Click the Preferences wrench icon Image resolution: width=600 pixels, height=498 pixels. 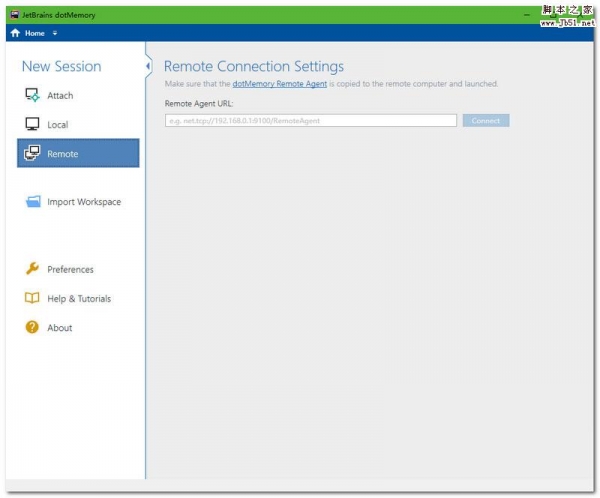(x=32, y=269)
